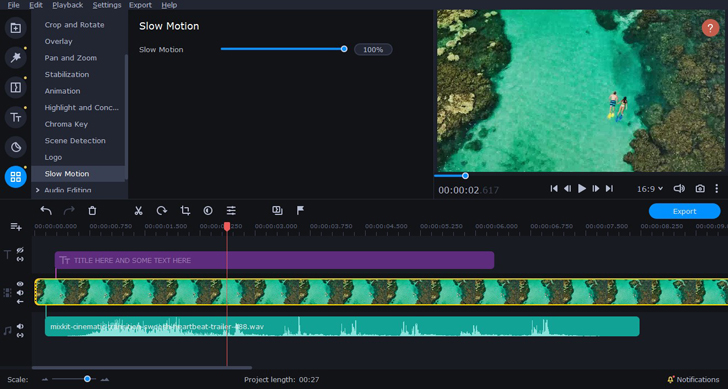Open the 16:9 aspect ratio dropdown
Screen dimensions: 728x389
(x=650, y=189)
